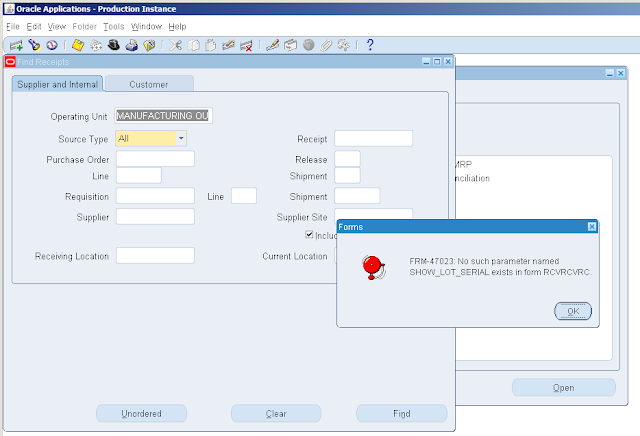The height and width of the screenshot is (436, 640).
Task: Select the Supplier and Internal tab
Action: [58, 84]
